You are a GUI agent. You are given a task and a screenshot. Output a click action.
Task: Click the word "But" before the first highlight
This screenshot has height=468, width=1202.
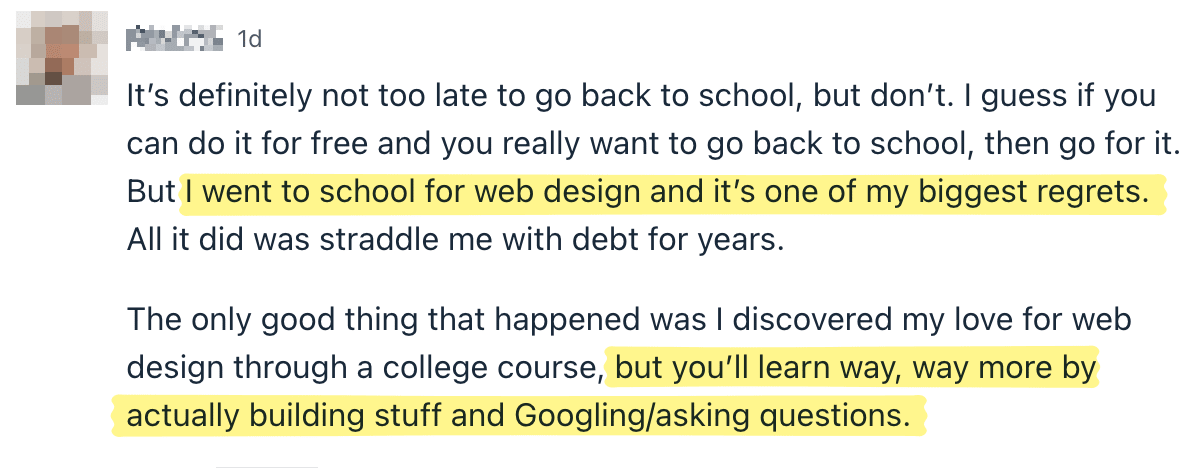[151, 192]
